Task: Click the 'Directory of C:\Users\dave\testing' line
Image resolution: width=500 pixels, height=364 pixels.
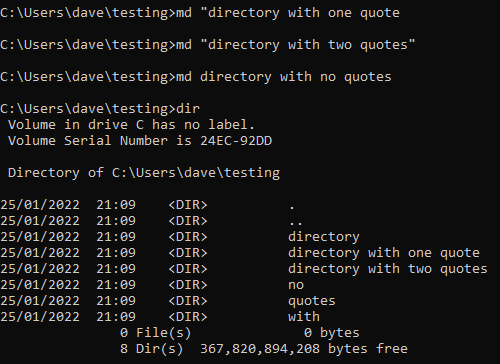Action: pyautogui.click(x=144, y=173)
